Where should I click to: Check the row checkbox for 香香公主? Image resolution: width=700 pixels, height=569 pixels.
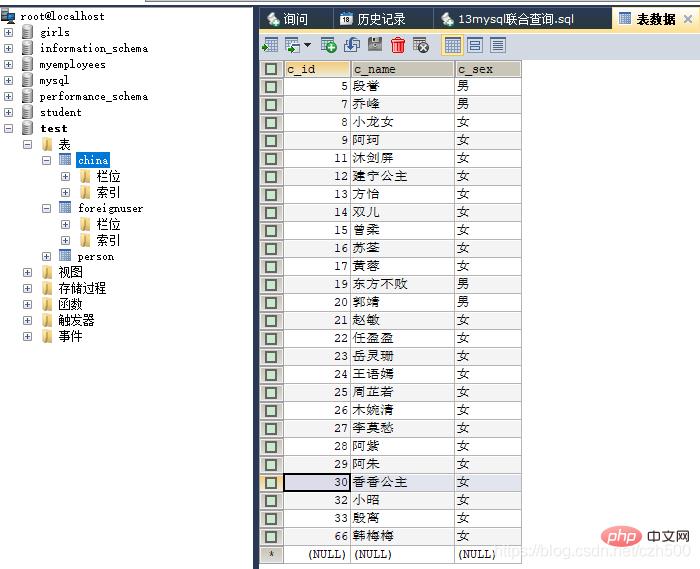pyautogui.click(x=271, y=482)
